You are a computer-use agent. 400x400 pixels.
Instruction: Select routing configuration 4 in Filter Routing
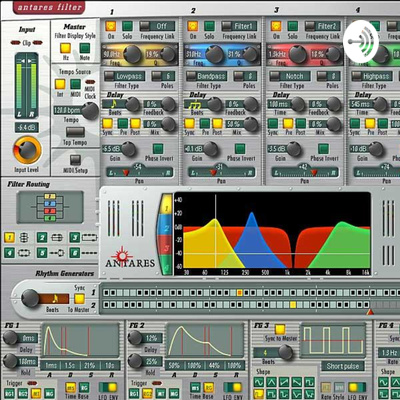(9, 253)
